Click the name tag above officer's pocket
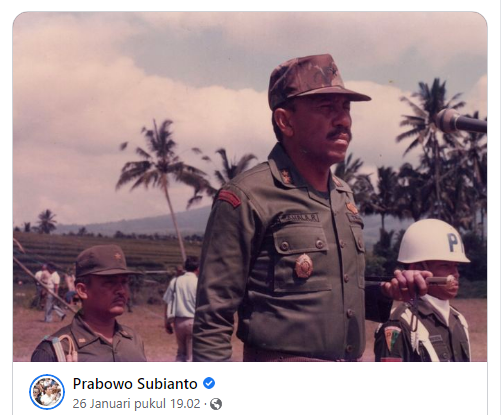The width and height of the screenshot is (501, 415). [298, 218]
